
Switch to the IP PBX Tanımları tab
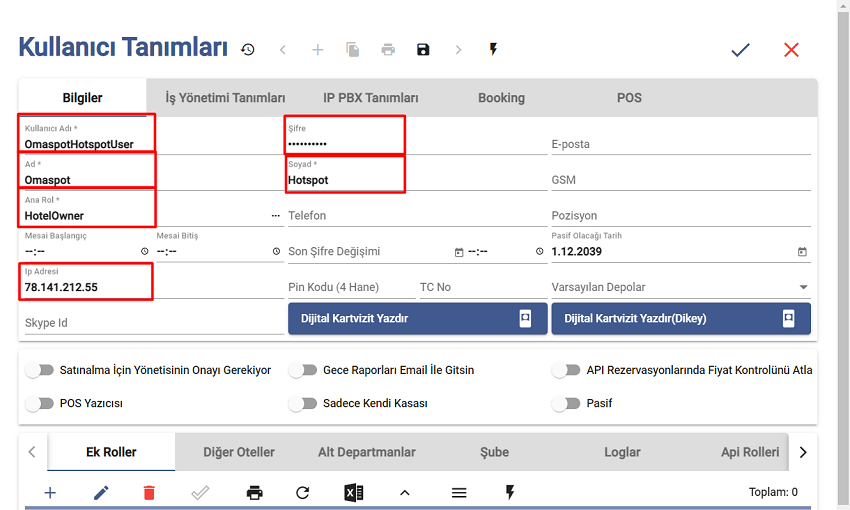pos(370,98)
